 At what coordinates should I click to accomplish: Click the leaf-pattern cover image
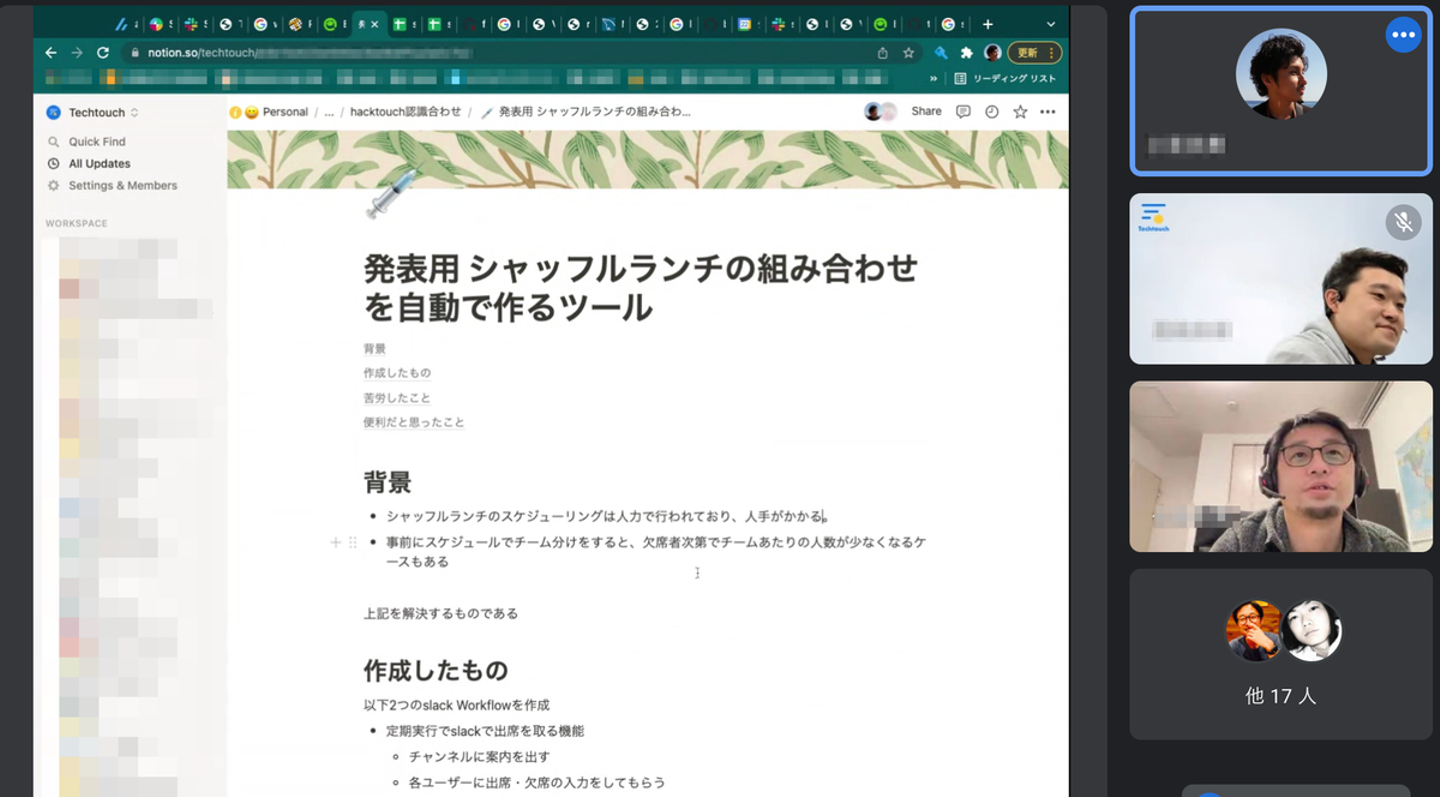click(x=647, y=159)
